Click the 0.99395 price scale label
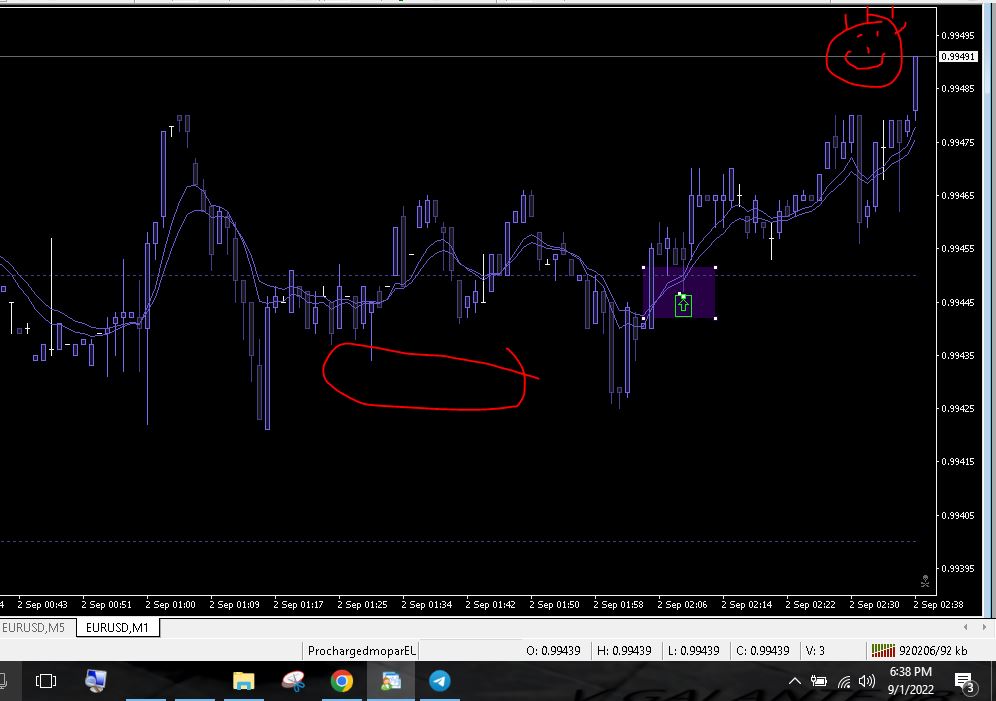 click(x=958, y=568)
